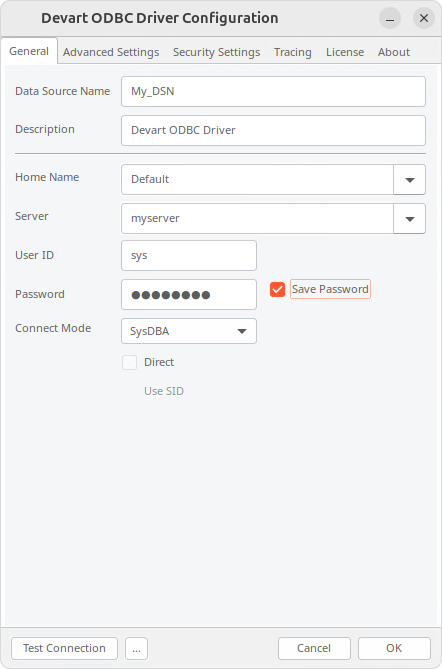Click the Use SID label
The height and width of the screenshot is (669, 442).
tap(164, 391)
